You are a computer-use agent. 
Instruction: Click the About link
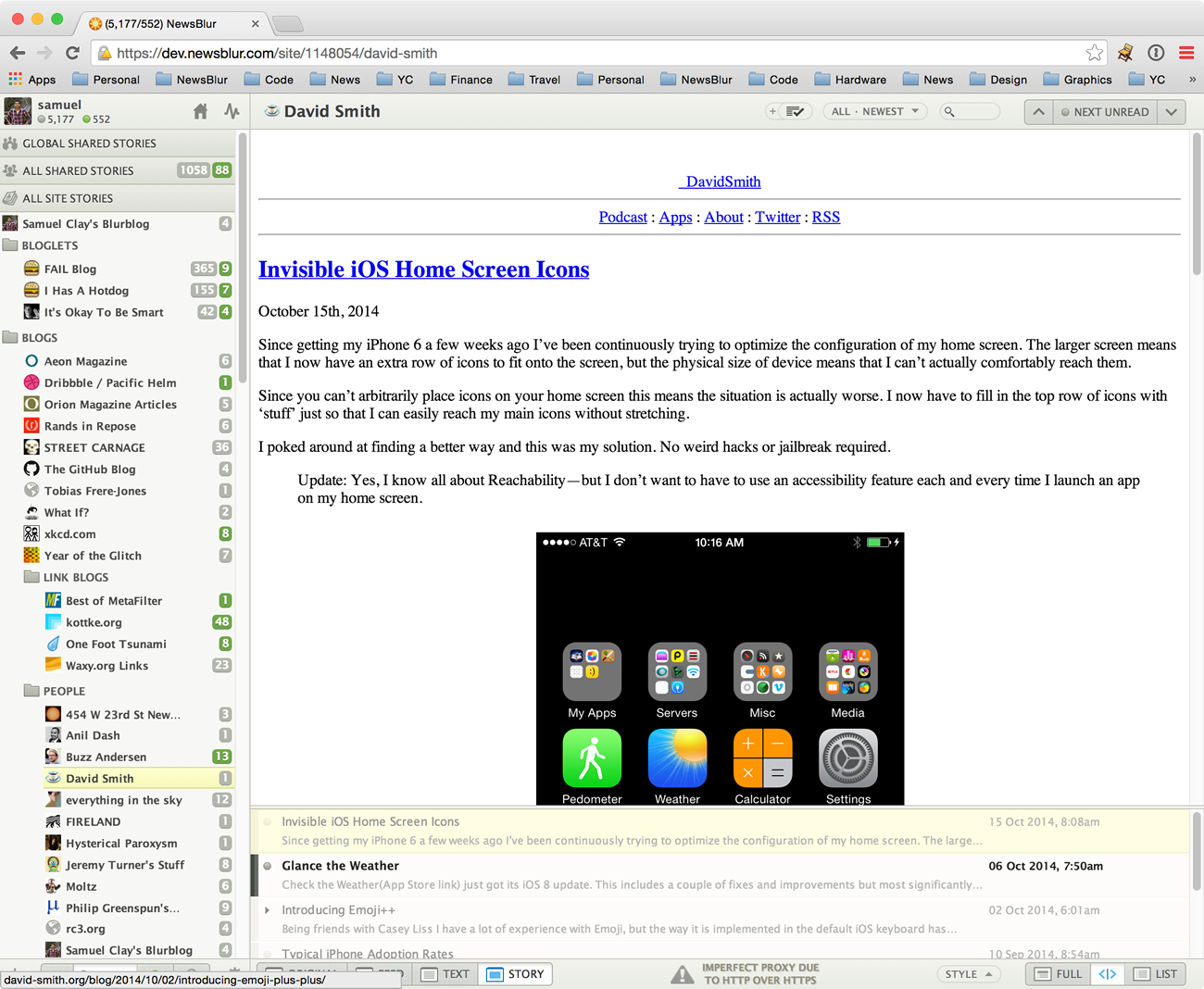click(723, 217)
